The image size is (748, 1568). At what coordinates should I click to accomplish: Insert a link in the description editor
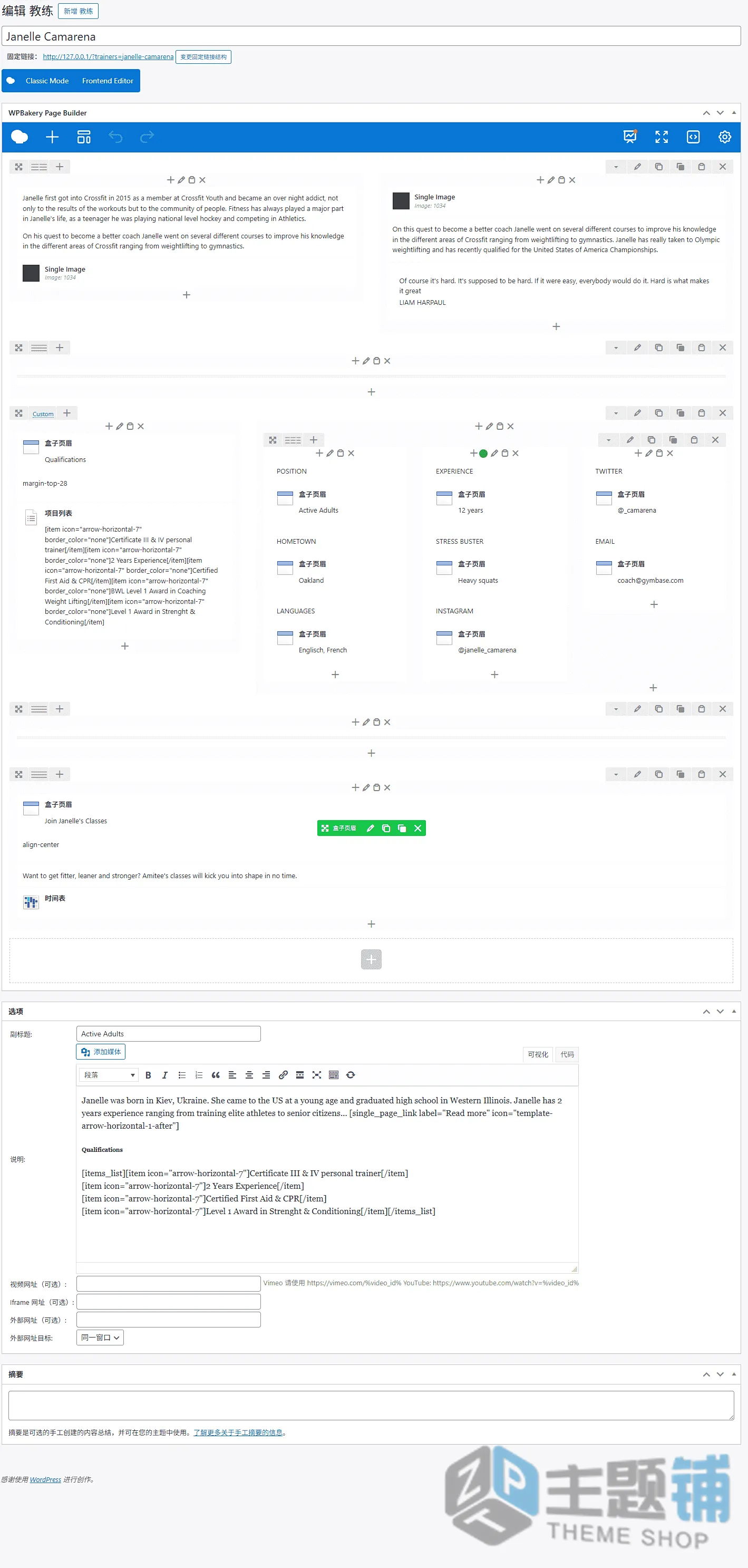[x=283, y=1075]
